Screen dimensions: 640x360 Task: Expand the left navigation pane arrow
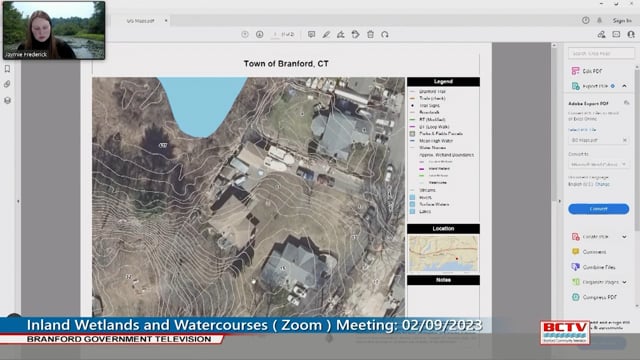(18, 201)
